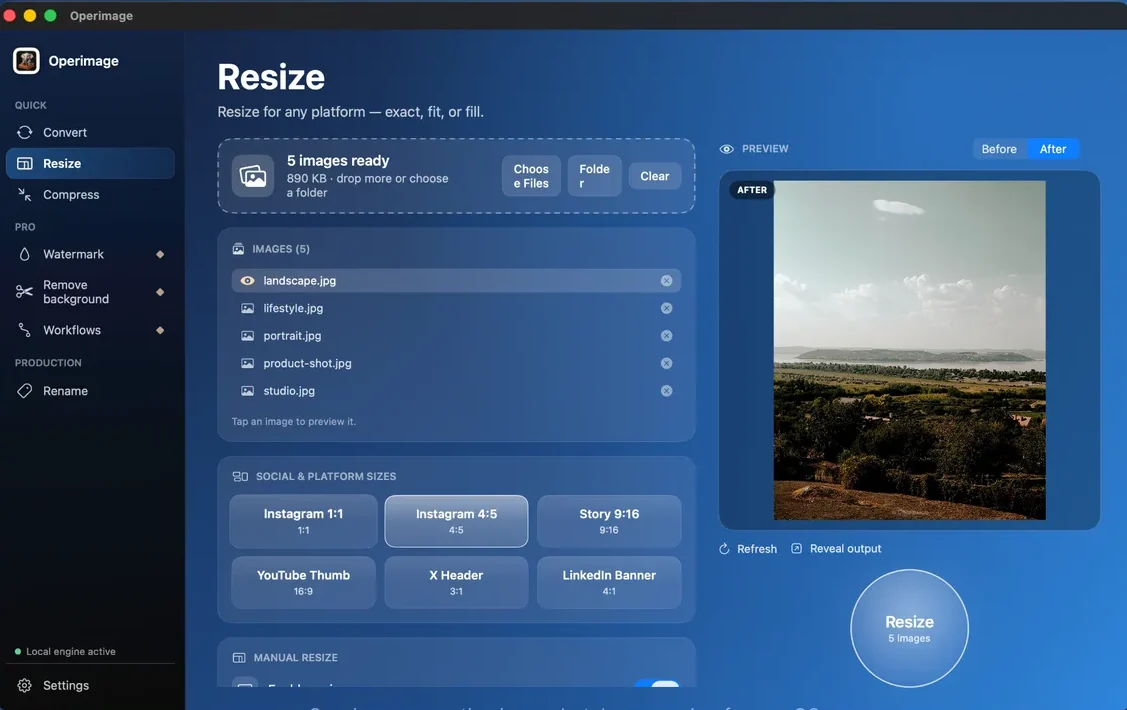Click the image icon beside product-shot.jpg

(247, 364)
